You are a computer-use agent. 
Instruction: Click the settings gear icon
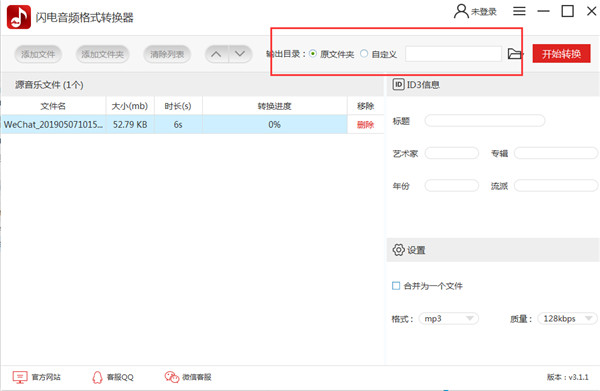(x=398, y=250)
